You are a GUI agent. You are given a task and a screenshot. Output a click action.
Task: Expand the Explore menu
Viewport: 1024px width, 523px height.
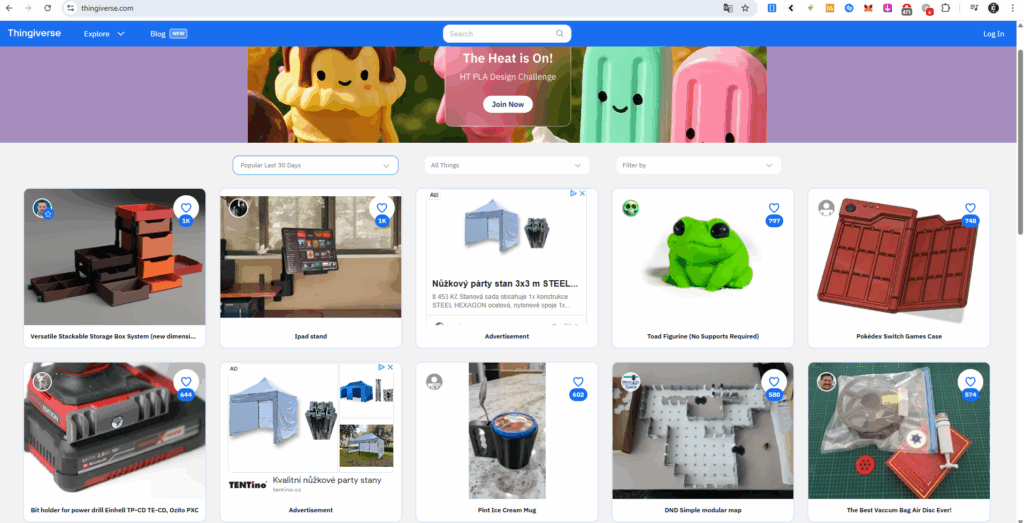(104, 34)
